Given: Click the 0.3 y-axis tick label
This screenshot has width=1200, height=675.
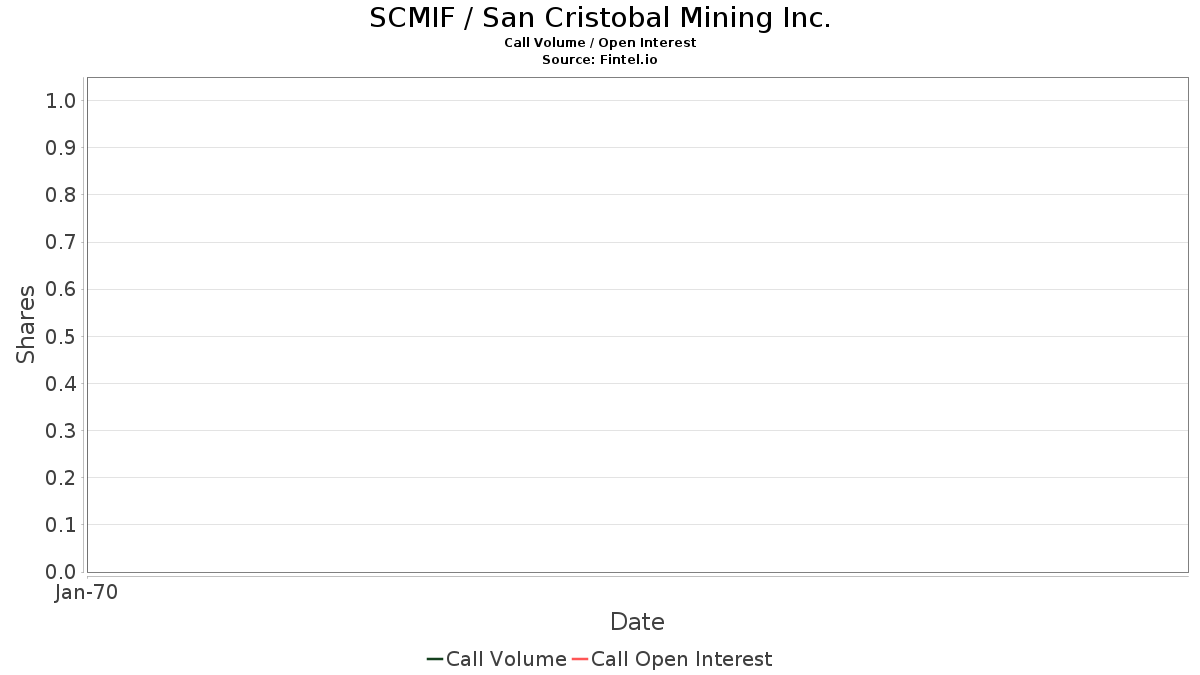Looking at the screenshot, I should [61, 431].
